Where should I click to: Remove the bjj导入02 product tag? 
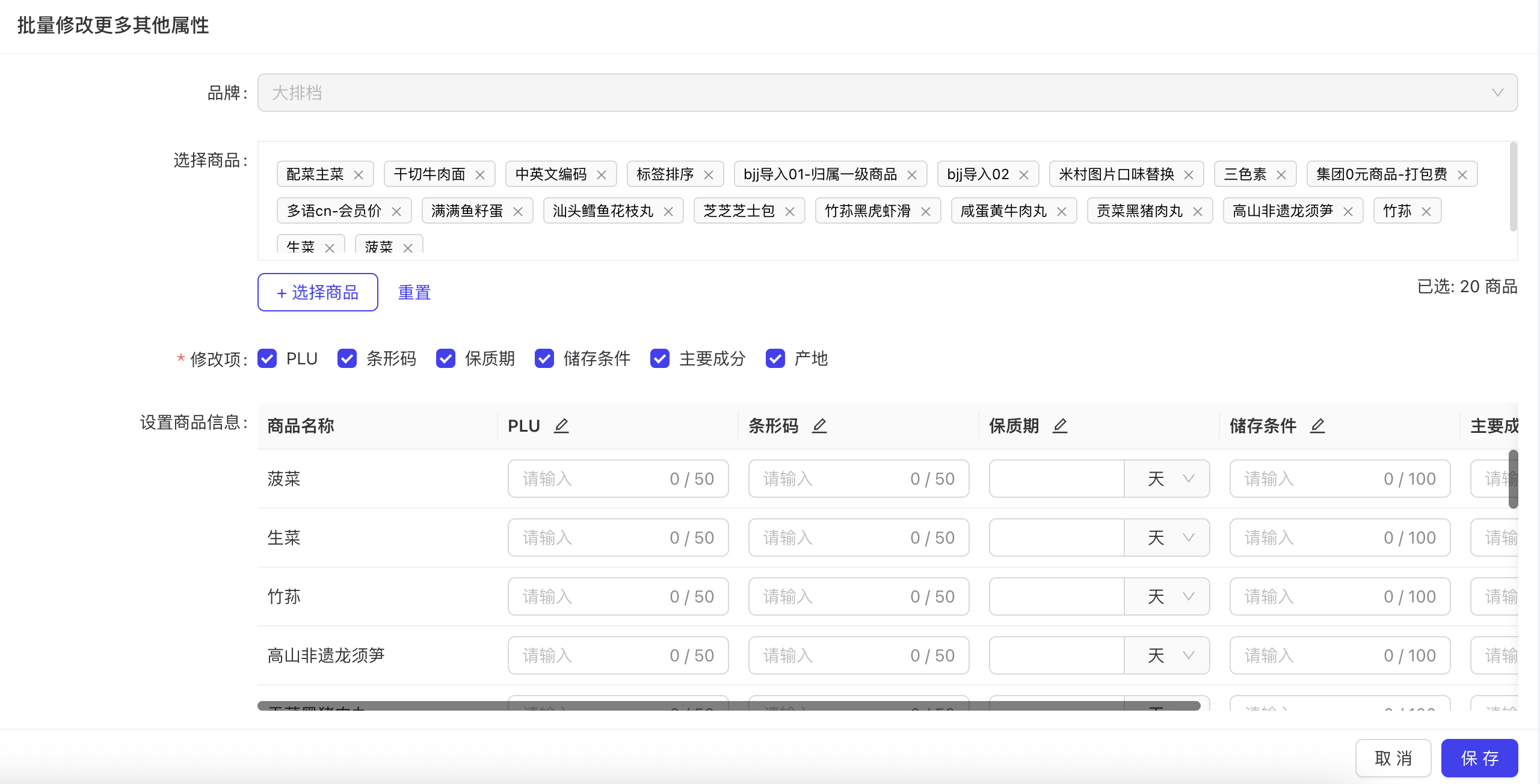[x=1024, y=175]
